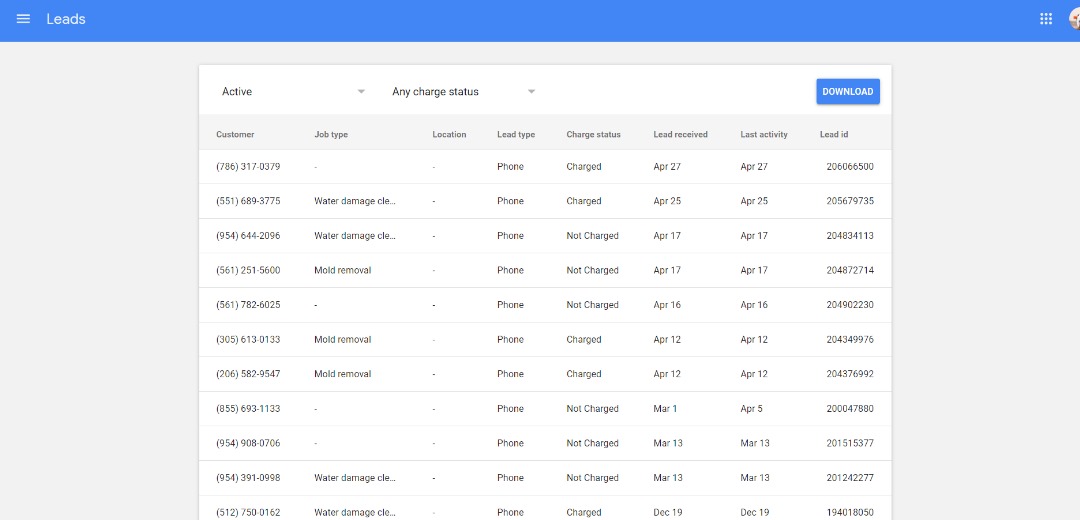This screenshot has height=520, width=1080.
Task: Open lead from (551) 689-3775
Action: 248,201
